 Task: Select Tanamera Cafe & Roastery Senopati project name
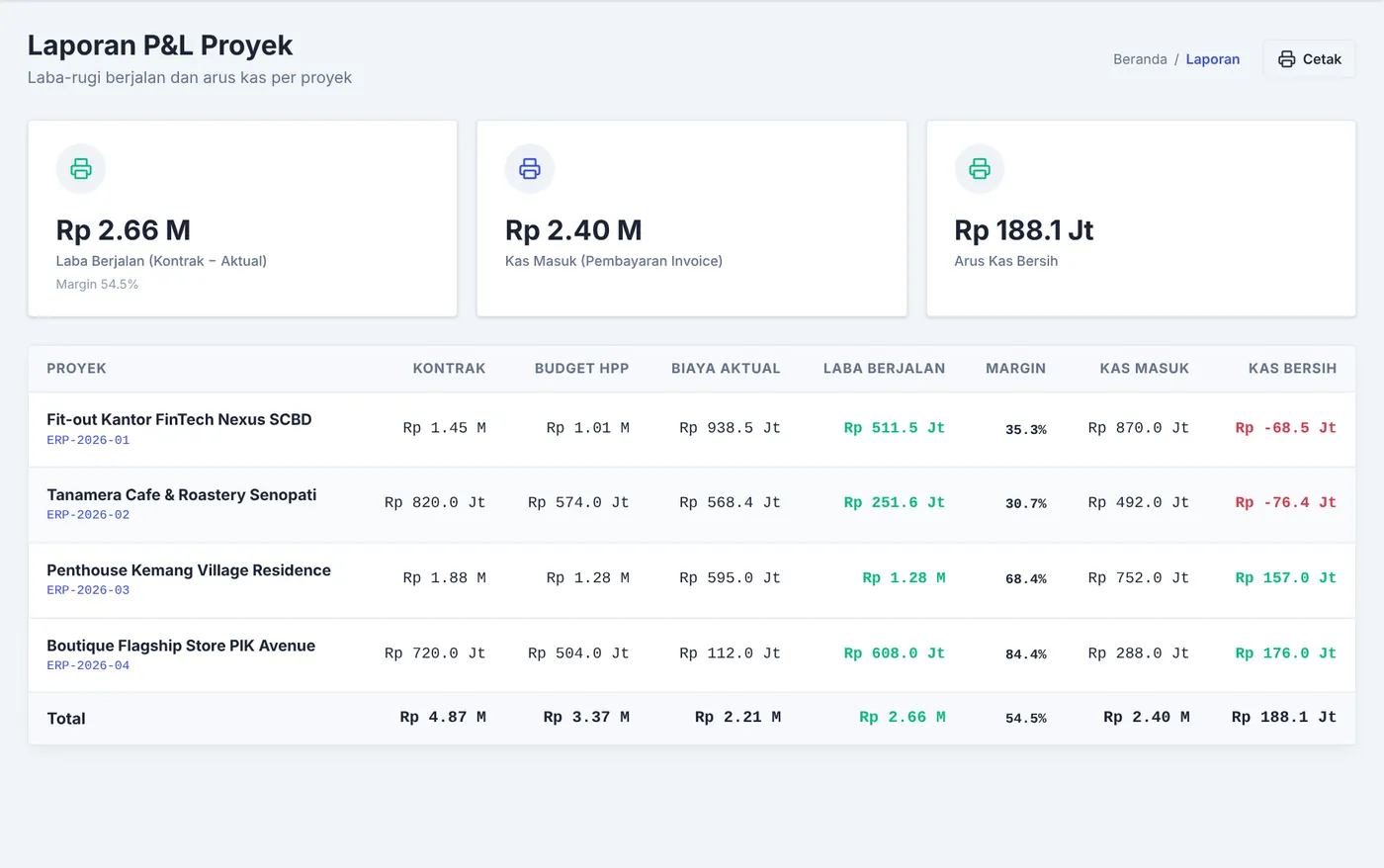(182, 494)
